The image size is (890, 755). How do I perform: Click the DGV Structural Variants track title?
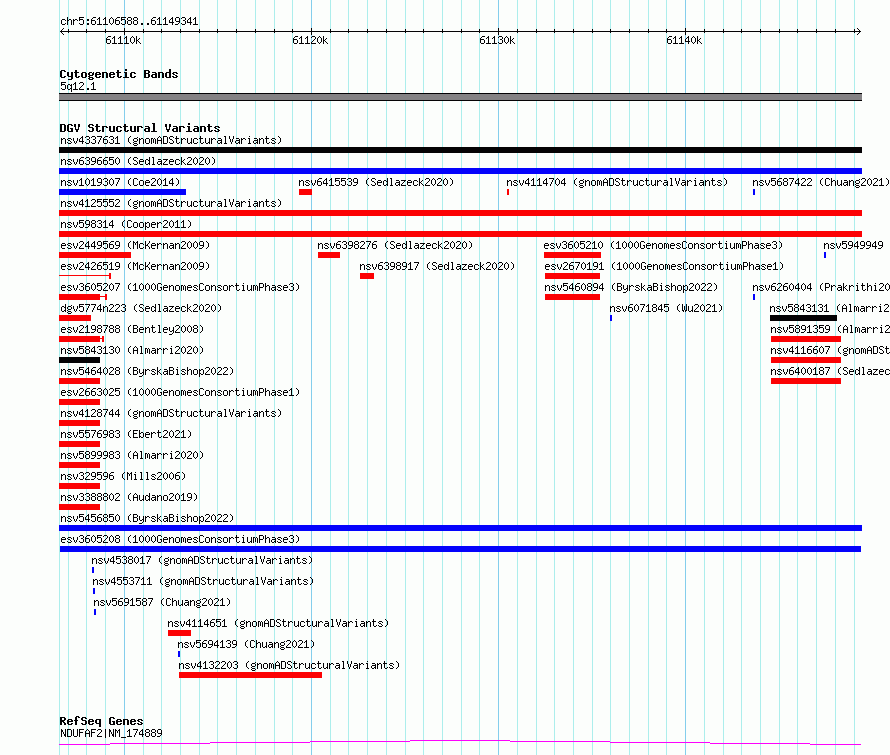click(x=140, y=128)
